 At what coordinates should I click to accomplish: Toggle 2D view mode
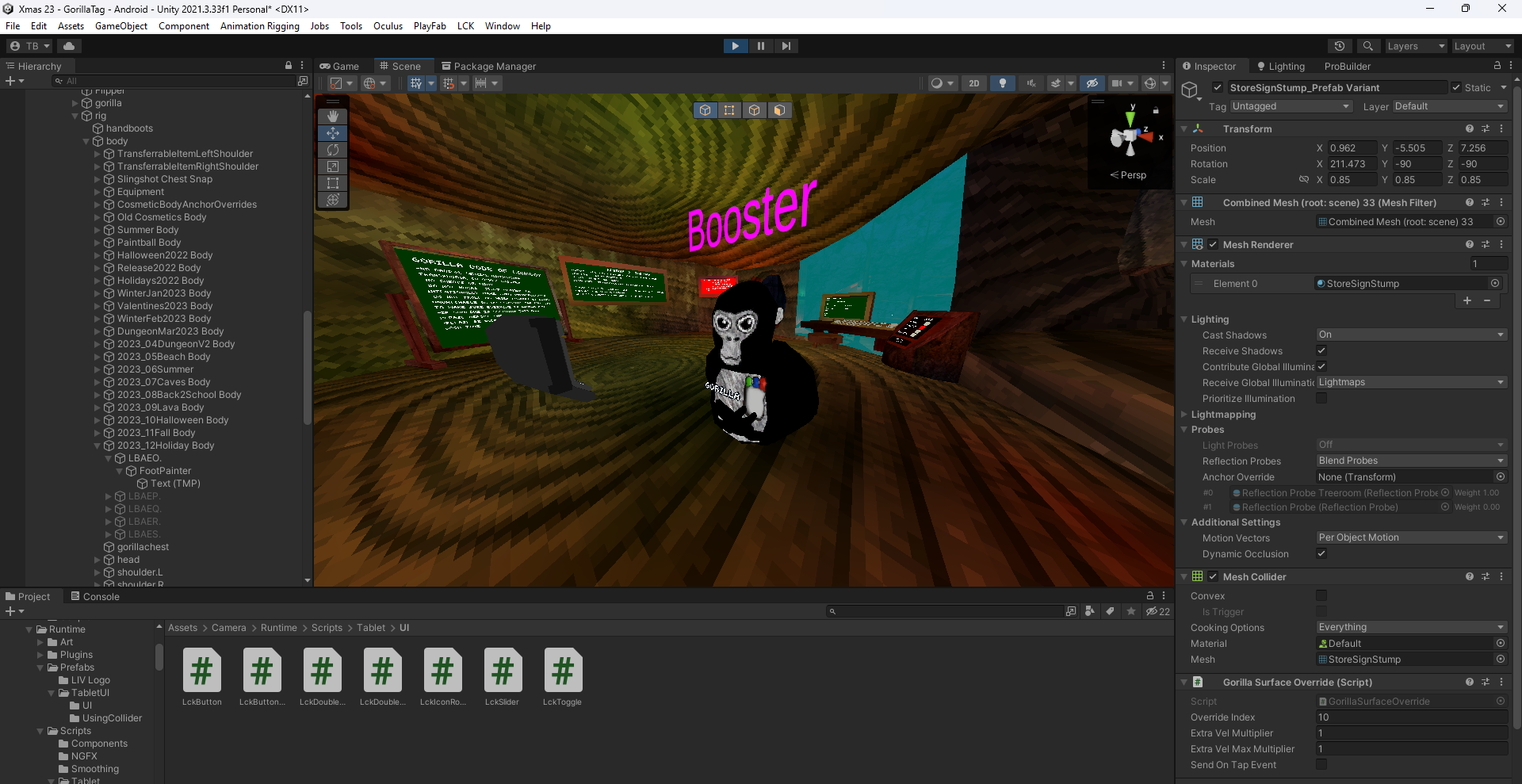click(974, 83)
